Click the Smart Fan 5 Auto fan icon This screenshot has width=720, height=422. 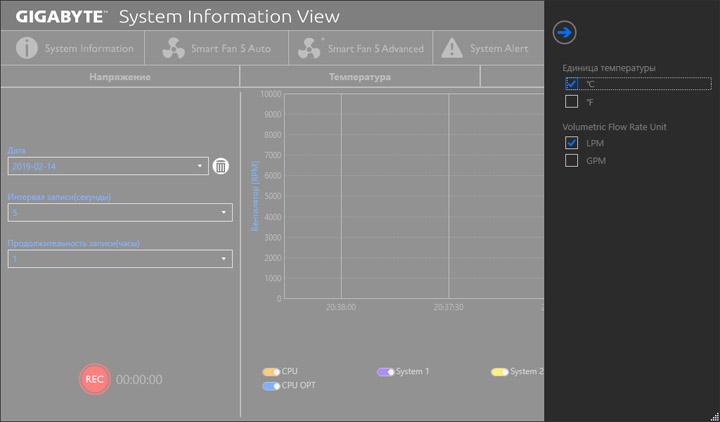point(172,48)
